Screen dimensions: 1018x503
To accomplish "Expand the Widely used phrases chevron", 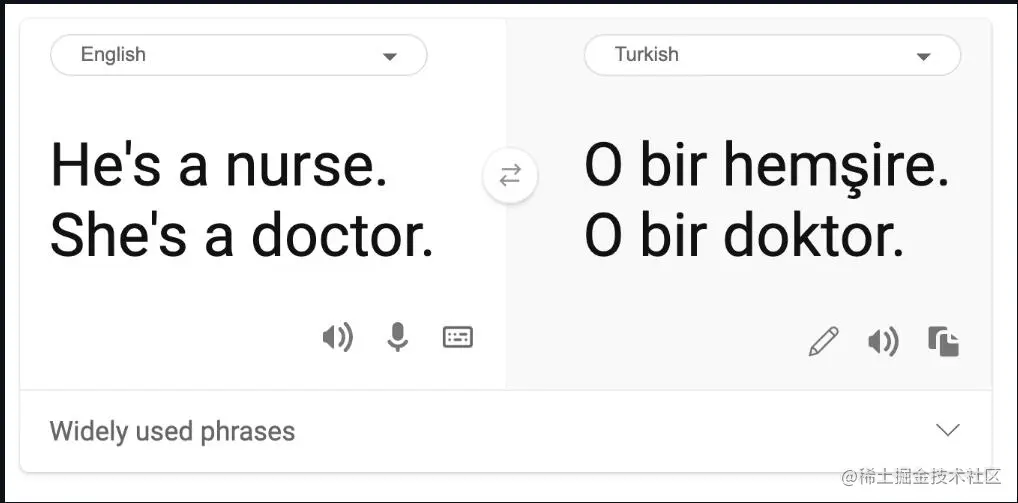I will (948, 430).
